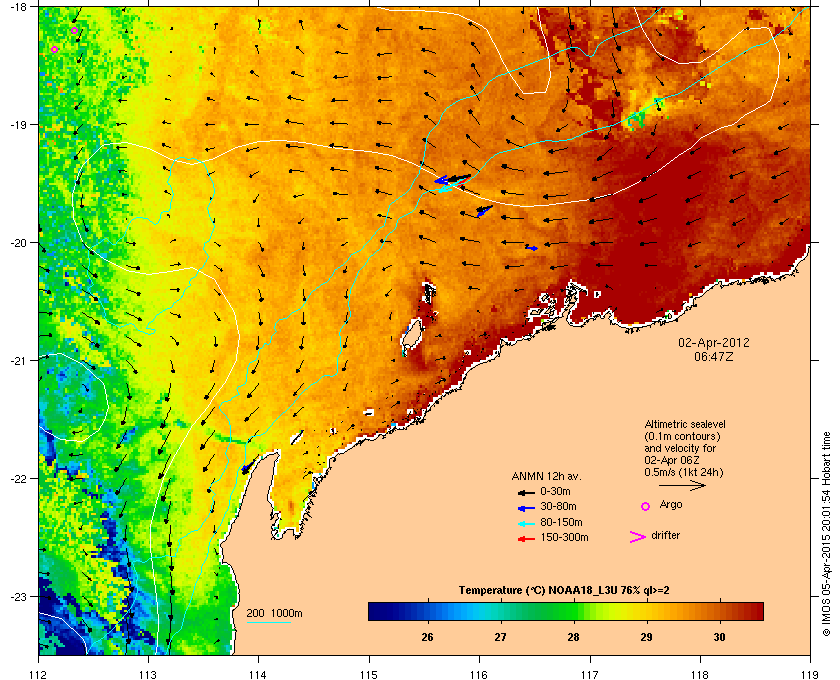Click the colorbar tick label 28
Viewport: 840px width, 680px height.
click(x=573, y=637)
